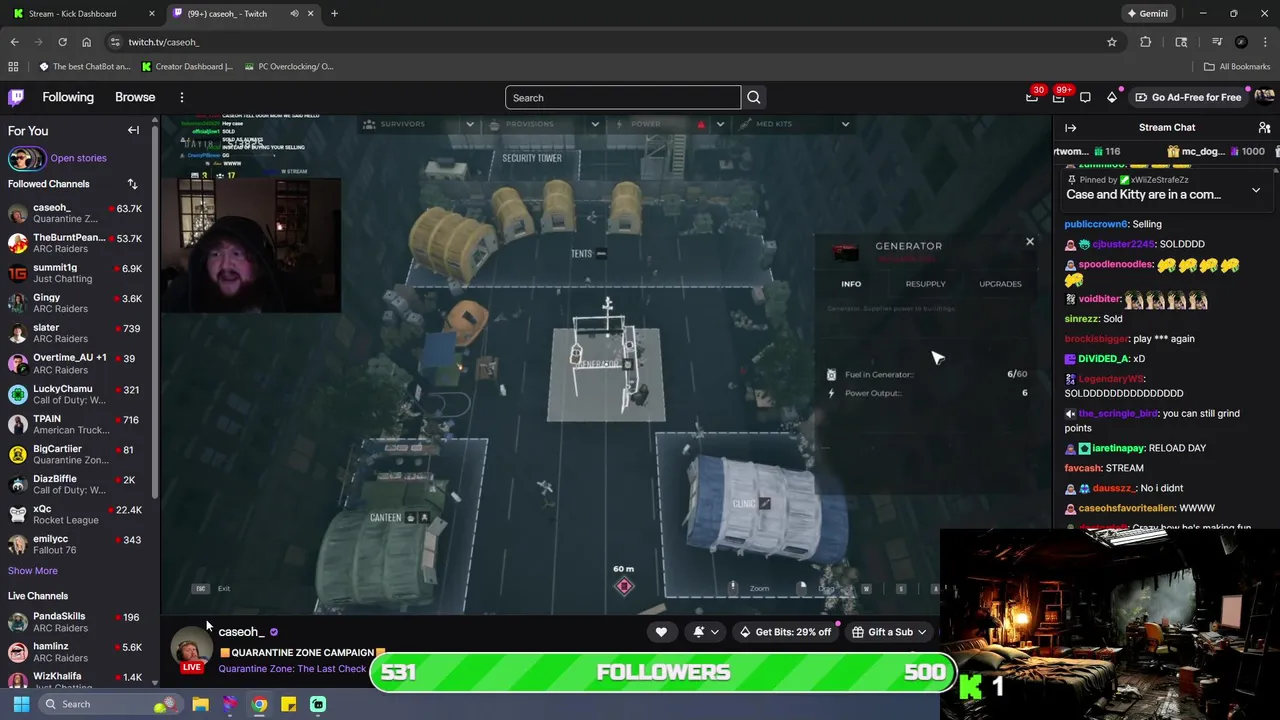The height and width of the screenshot is (720, 1280).
Task: Click Get Bits: 29% off button
Action: pos(785,632)
